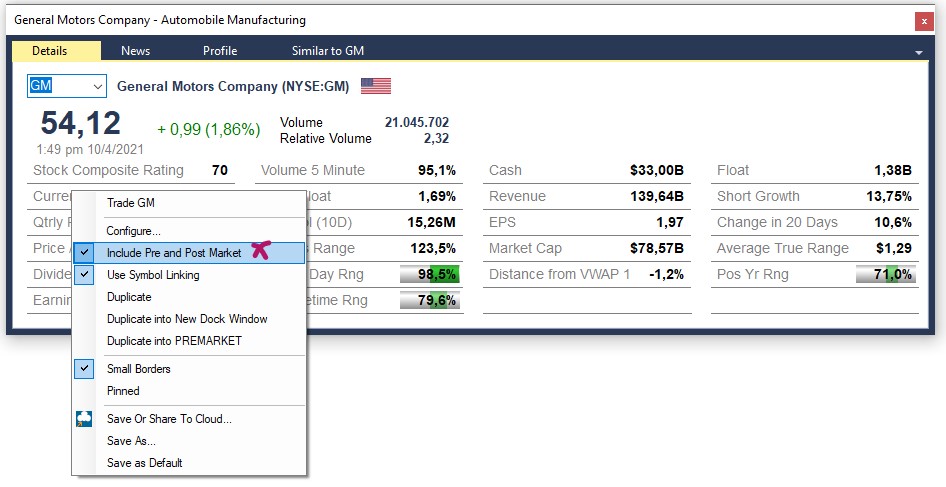Disable the Small Borders checkmark
The width and height of the screenshot is (946, 487).
pyautogui.click(x=138, y=369)
